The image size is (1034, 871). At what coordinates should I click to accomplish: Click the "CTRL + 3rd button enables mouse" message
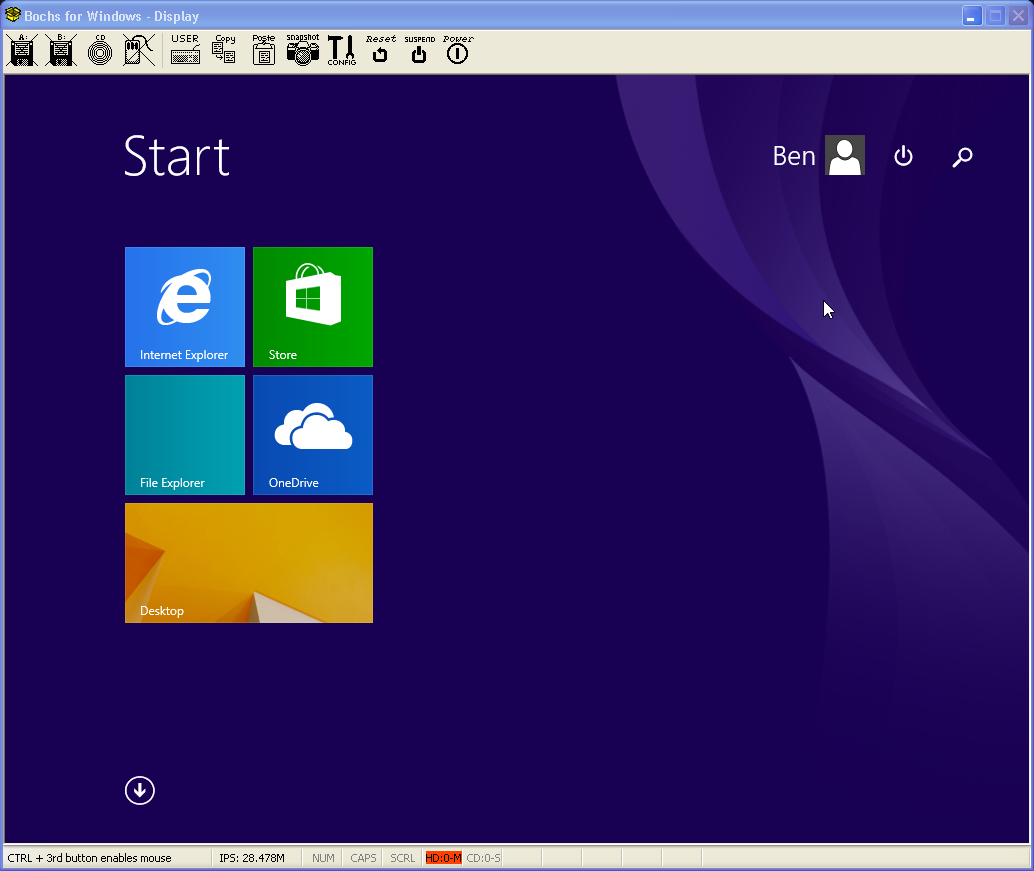click(x=90, y=858)
